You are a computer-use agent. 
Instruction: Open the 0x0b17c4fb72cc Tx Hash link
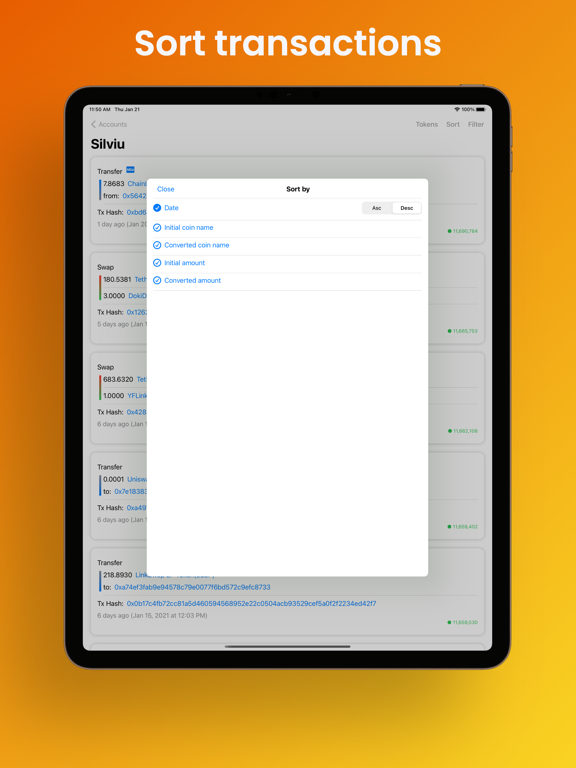pos(251,604)
